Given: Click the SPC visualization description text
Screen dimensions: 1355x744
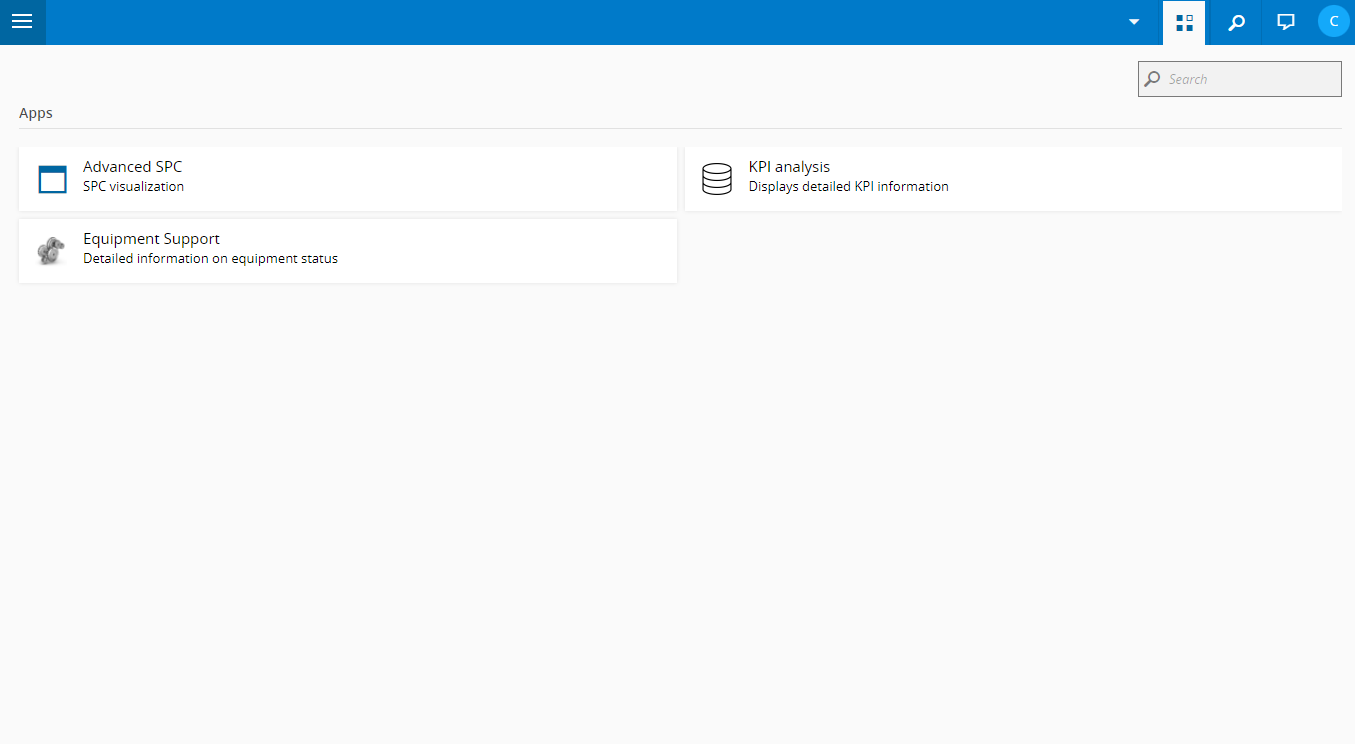Looking at the screenshot, I should [133, 186].
